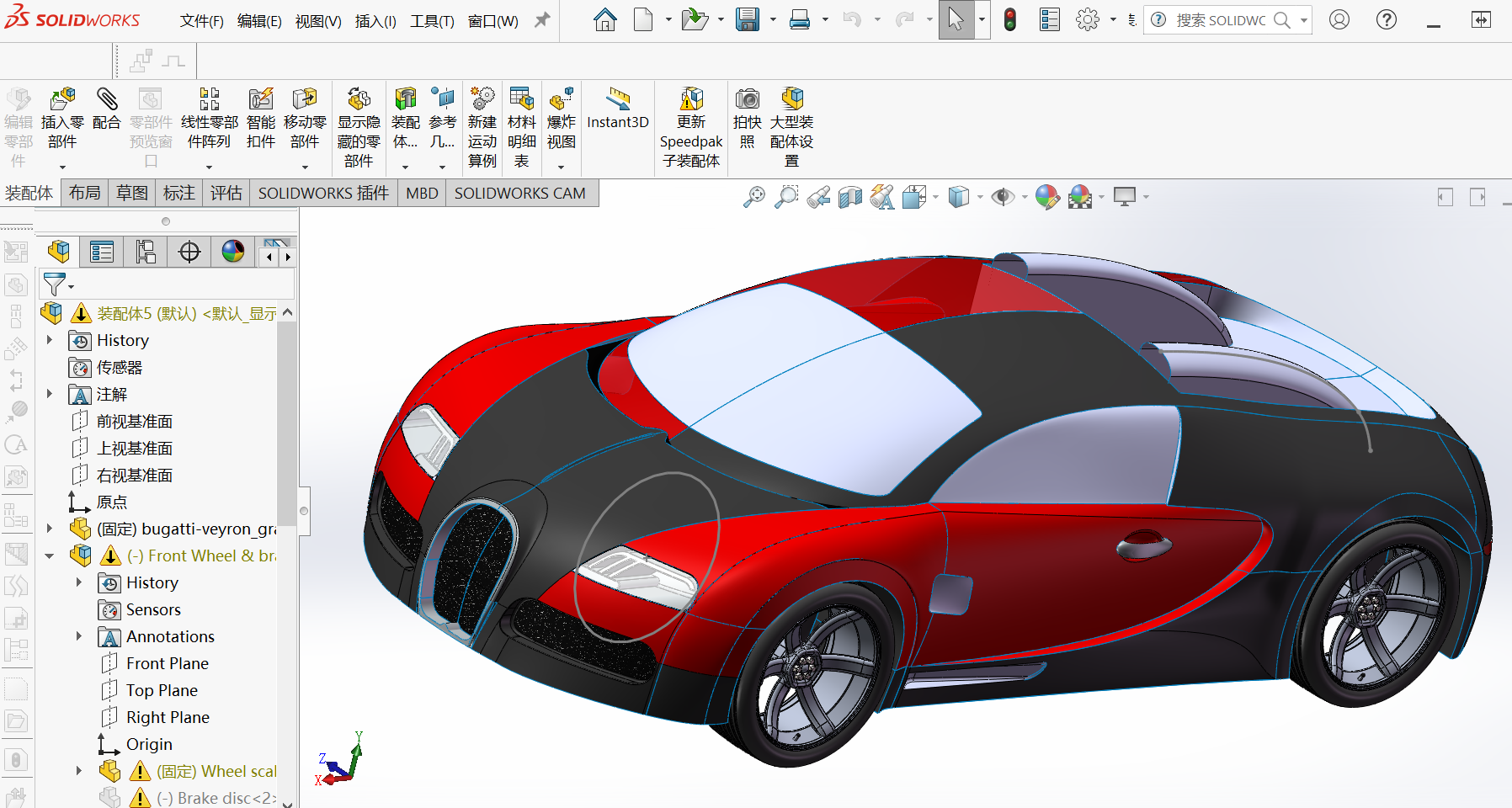Image resolution: width=1512 pixels, height=808 pixels.
Task: Open Large Assembly Settings tool
Action: pos(792,128)
